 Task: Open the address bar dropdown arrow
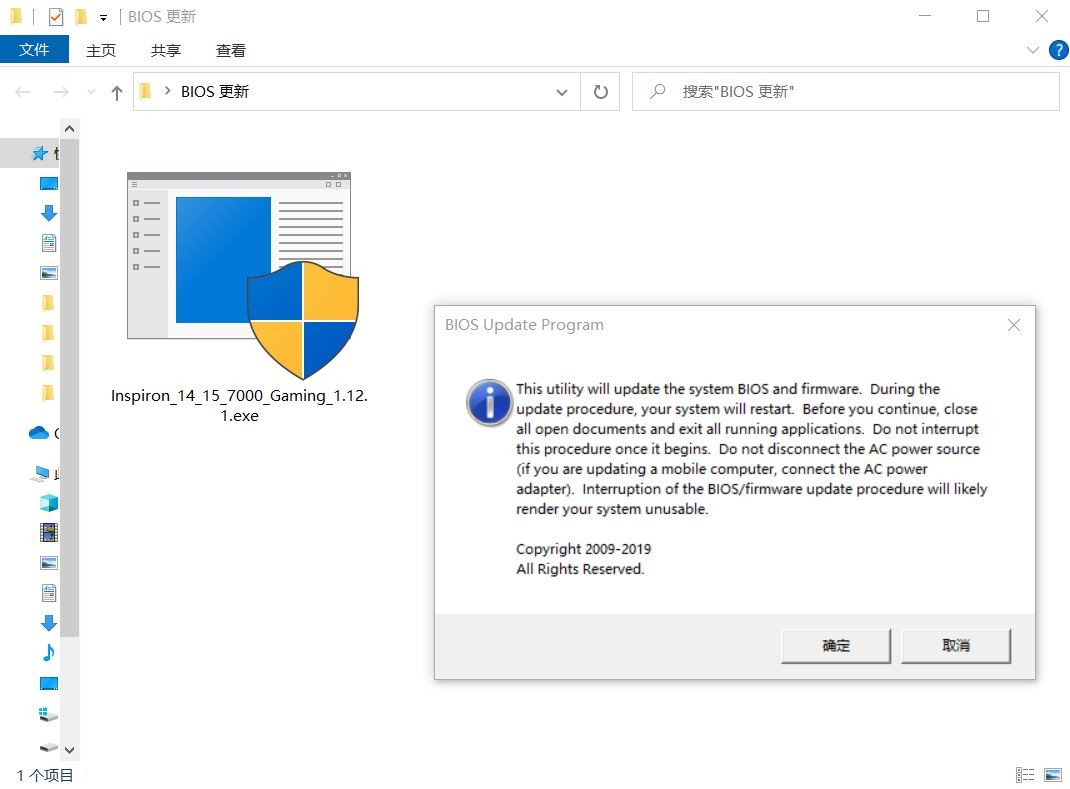[x=562, y=91]
